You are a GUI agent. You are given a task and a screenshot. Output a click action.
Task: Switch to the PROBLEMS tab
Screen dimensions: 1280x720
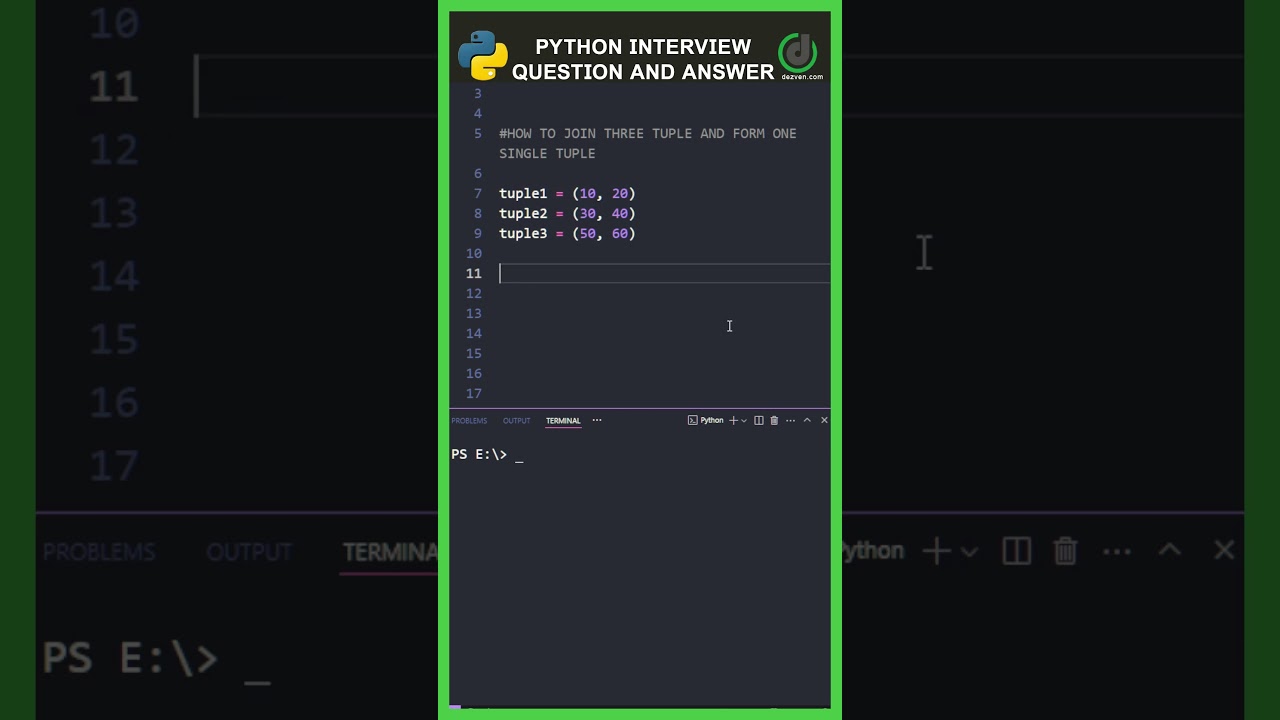click(469, 421)
